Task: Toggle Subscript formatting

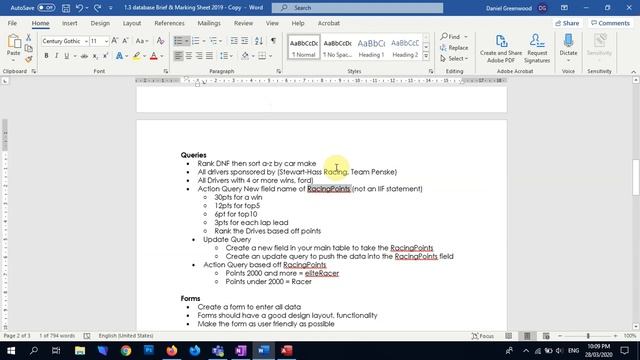Action: point(95,56)
